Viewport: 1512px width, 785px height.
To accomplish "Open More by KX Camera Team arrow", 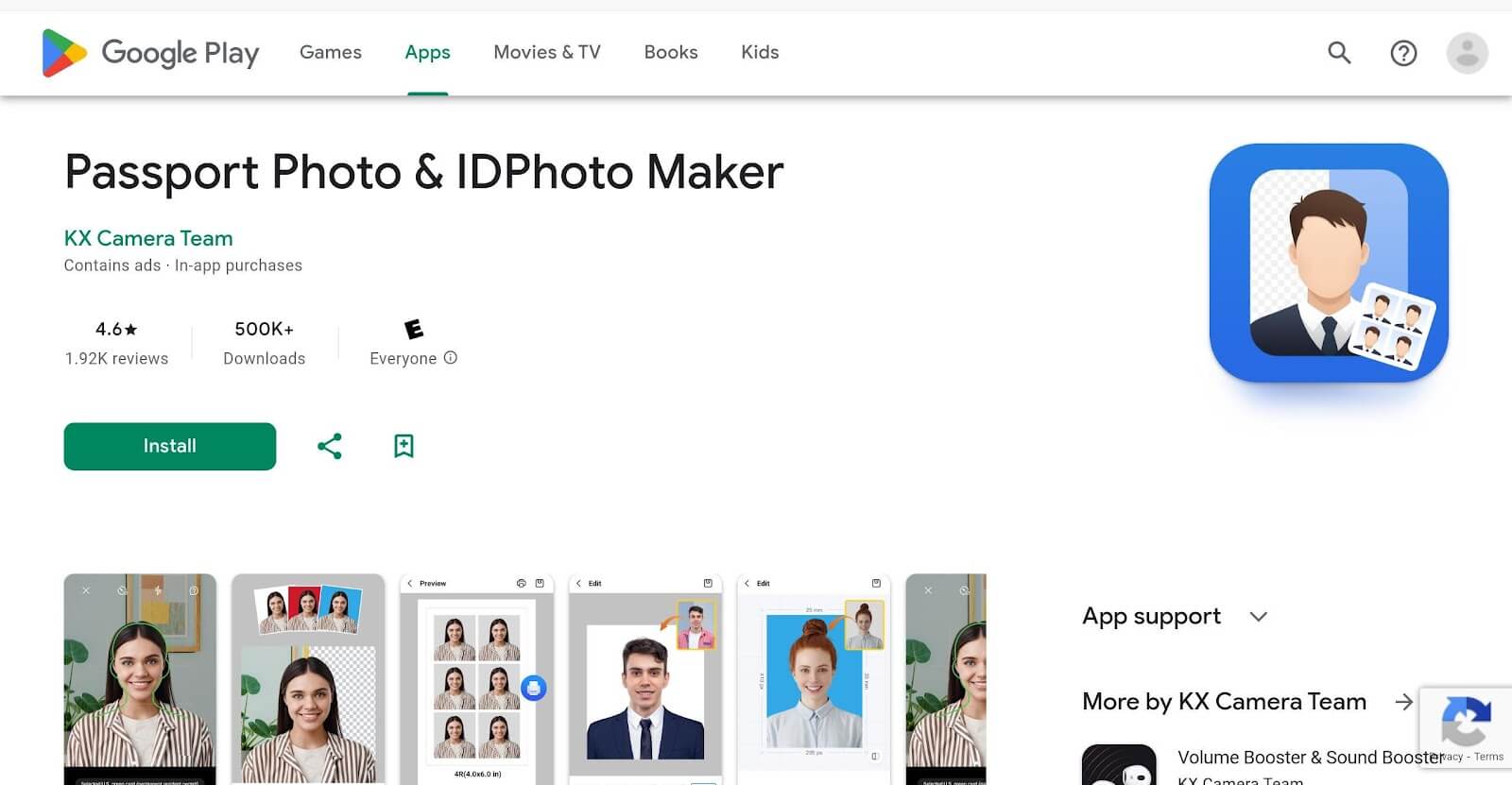I will point(1404,702).
